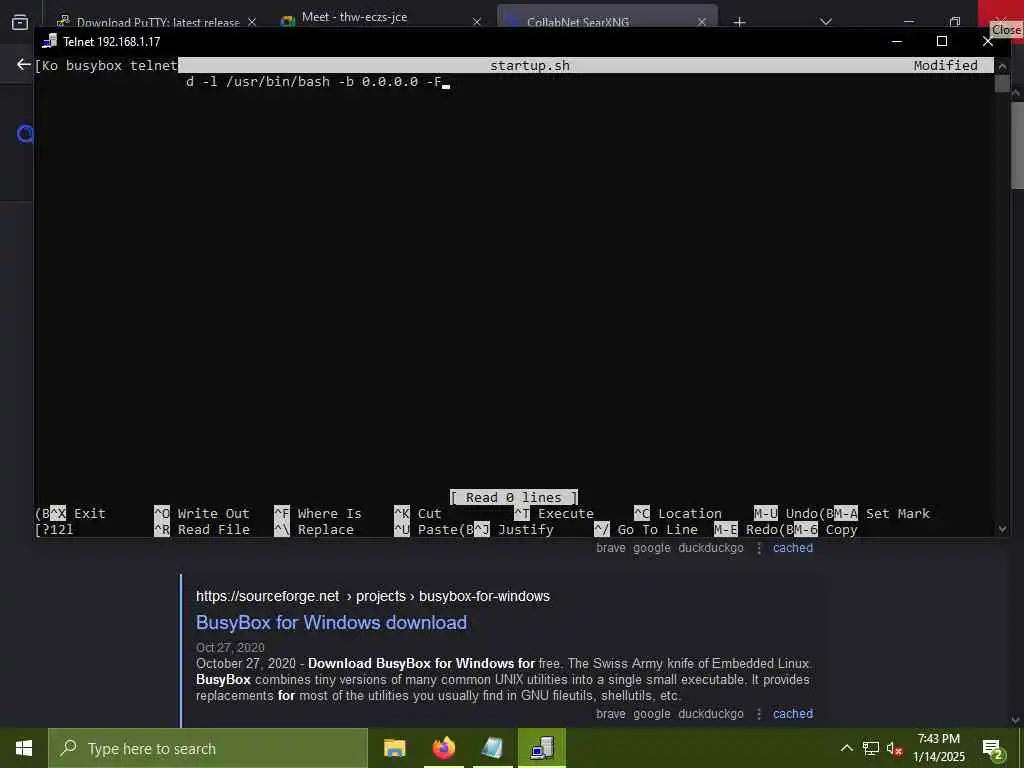Click the ^T Execute shortcut label
The height and width of the screenshot is (768, 1024).
pyautogui.click(x=554, y=513)
